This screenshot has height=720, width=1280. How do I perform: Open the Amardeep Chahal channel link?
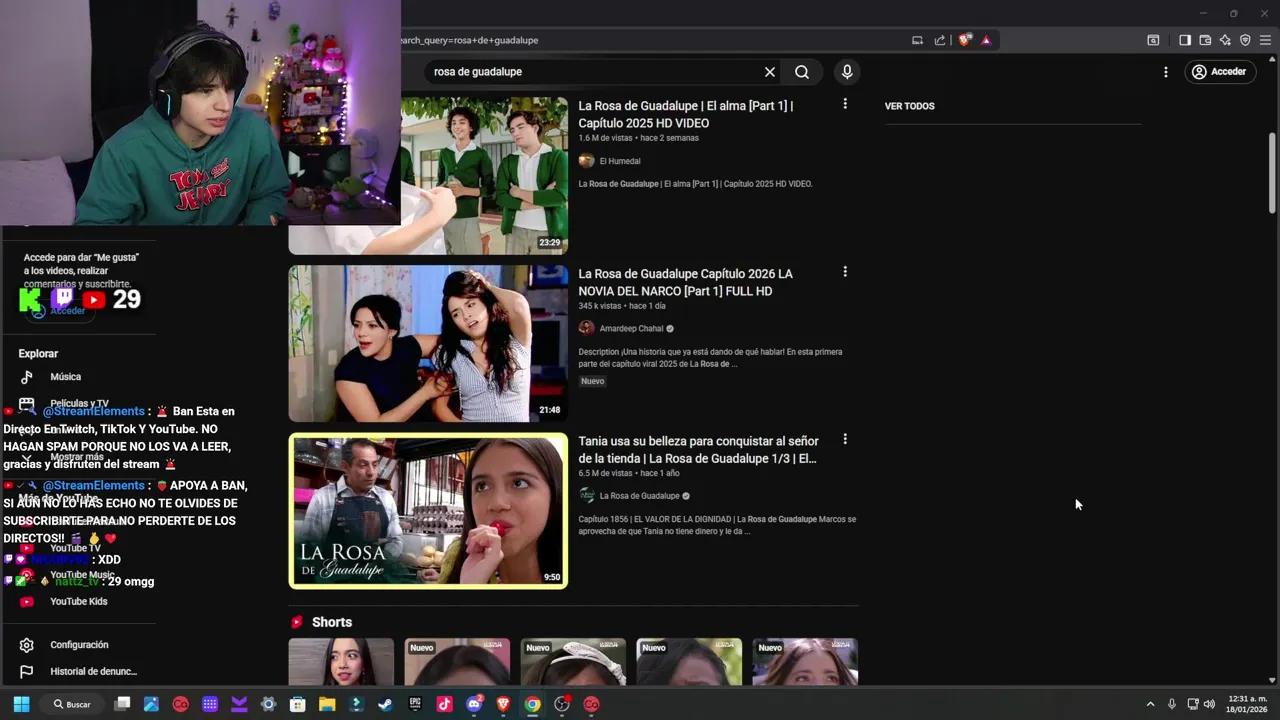pyautogui.click(x=631, y=328)
